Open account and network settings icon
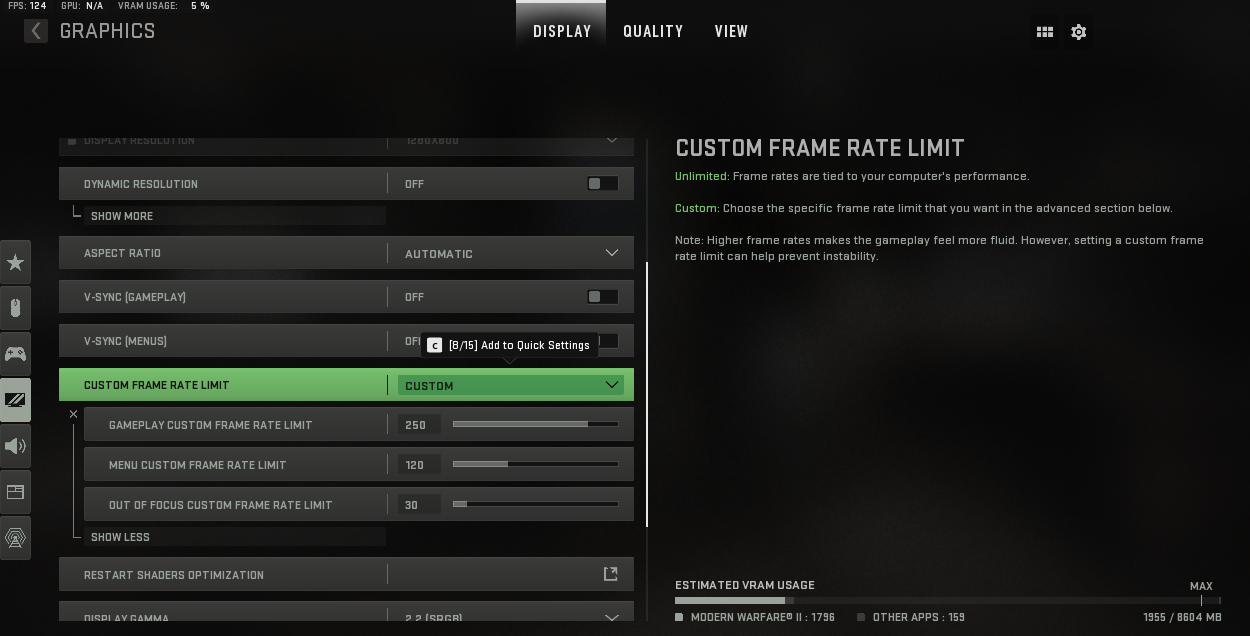The height and width of the screenshot is (636, 1250). tap(15, 538)
